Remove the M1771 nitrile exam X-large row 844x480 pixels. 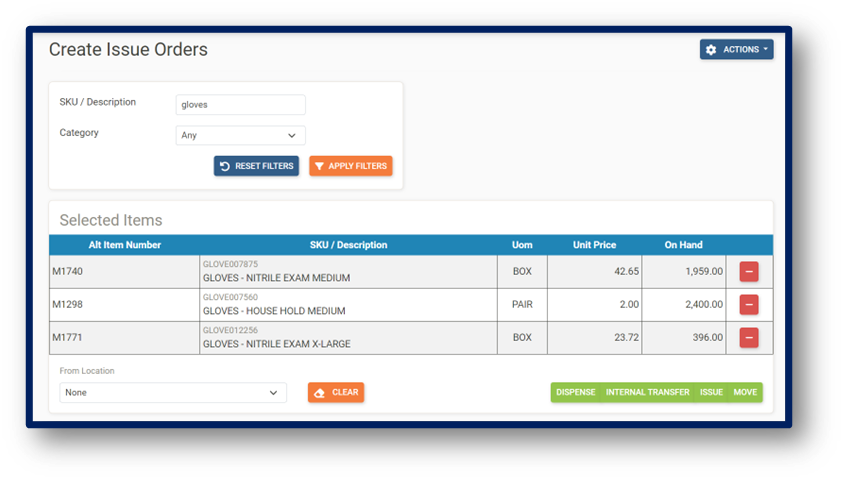749,338
